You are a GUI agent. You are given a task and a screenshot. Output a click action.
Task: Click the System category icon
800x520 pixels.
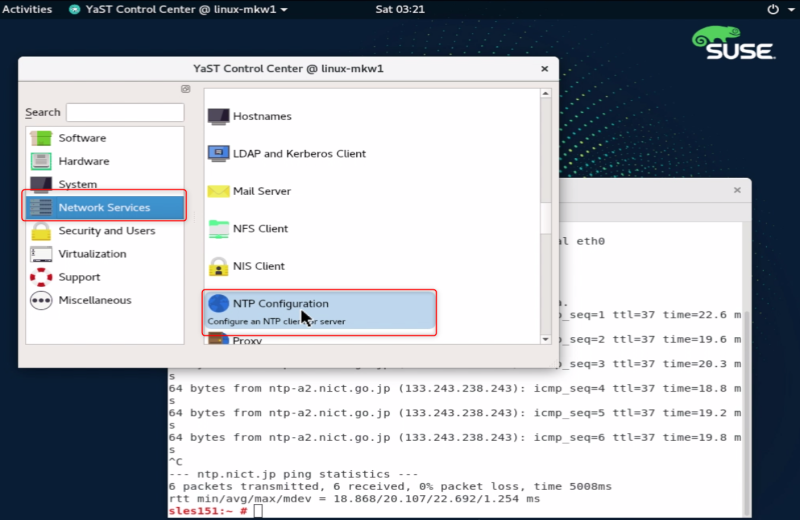click(41, 184)
